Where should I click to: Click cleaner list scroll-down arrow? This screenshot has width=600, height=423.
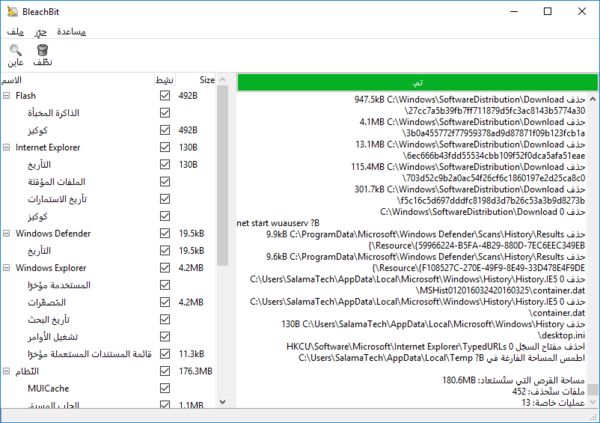[223, 402]
